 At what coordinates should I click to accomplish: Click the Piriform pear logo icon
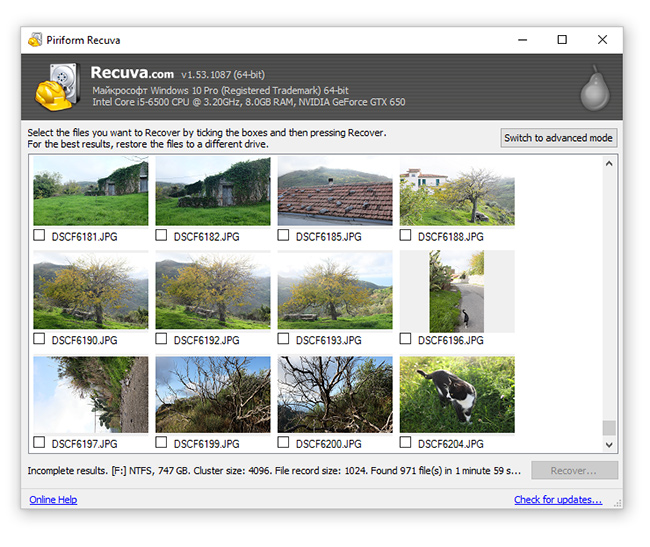(595, 88)
